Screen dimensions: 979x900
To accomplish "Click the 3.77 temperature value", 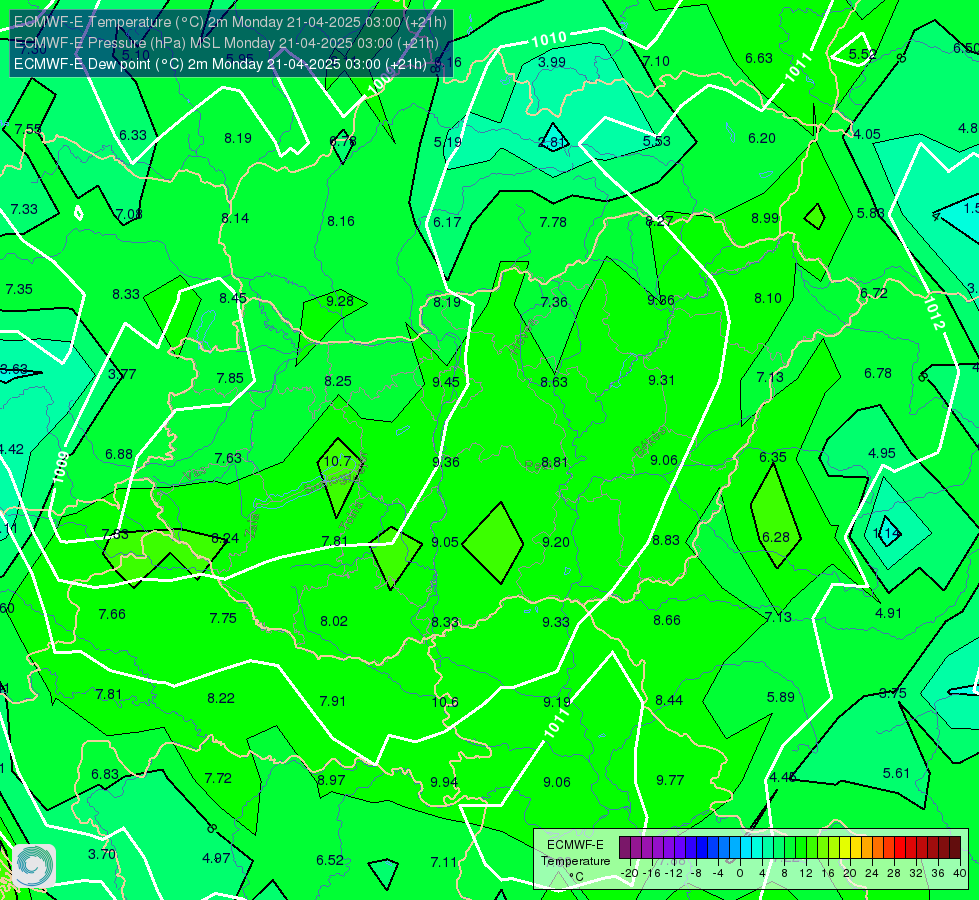I will (122, 374).
